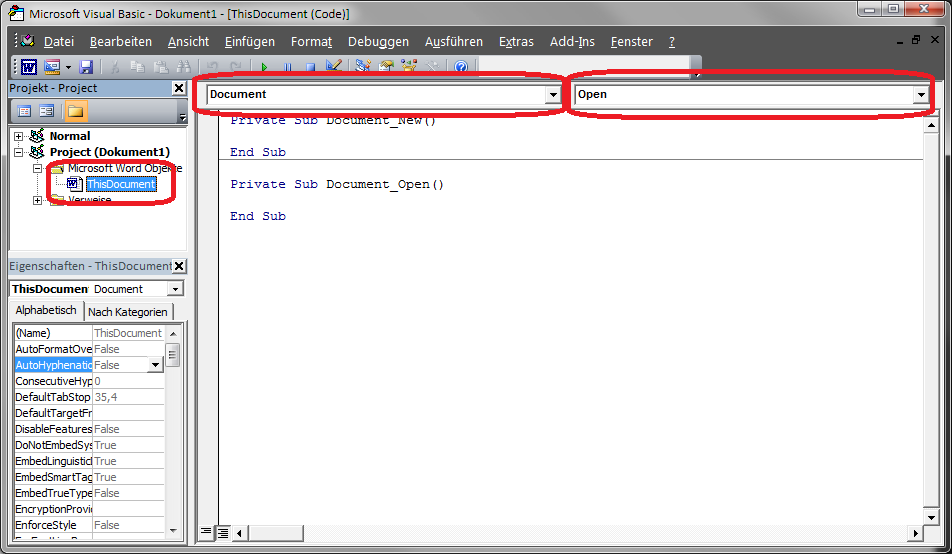Open the Open procedure dropdown
Image resolution: width=952 pixels, height=554 pixels.
click(x=921, y=94)
